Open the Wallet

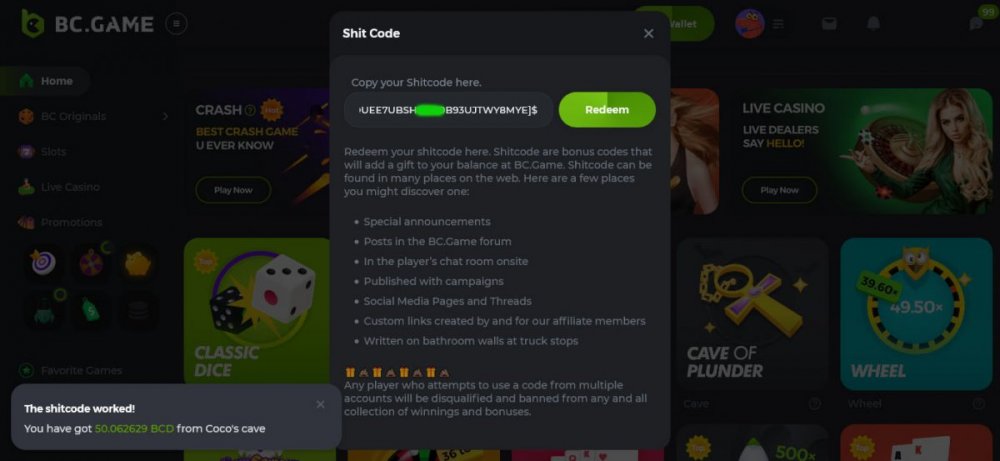pyautogui.click(x=684, y=23)
